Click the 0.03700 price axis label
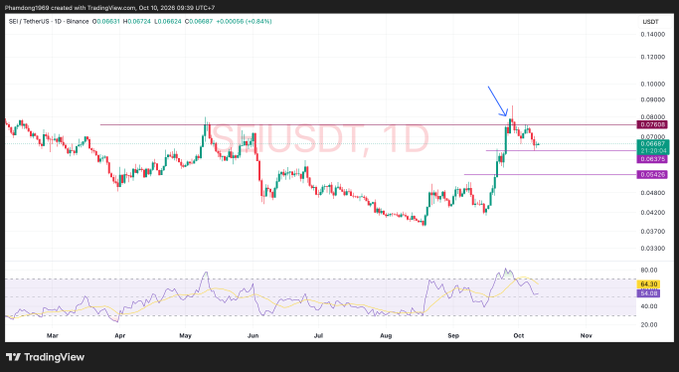The width and height of the screenshot is (679, 372). (x=653, y=231)
